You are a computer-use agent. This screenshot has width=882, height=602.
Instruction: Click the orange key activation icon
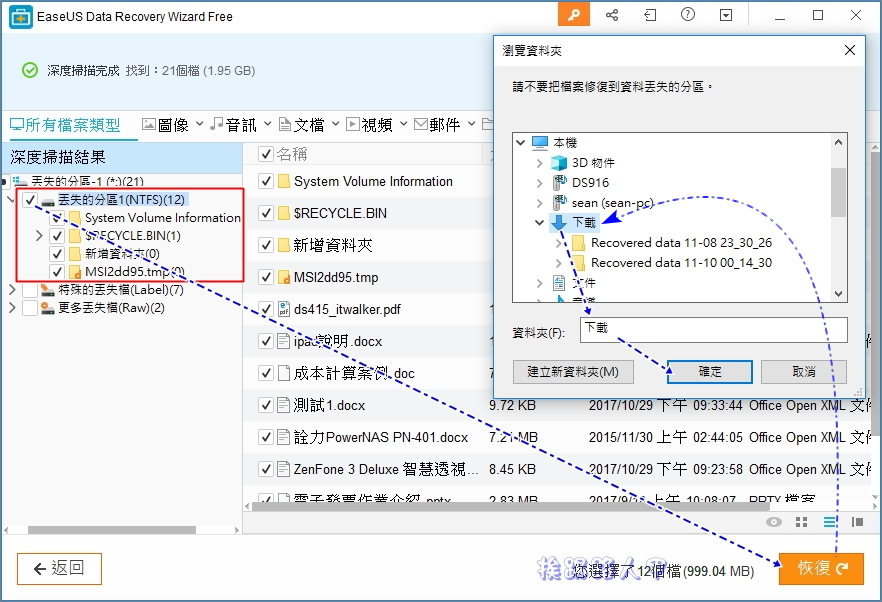[574, 15]
